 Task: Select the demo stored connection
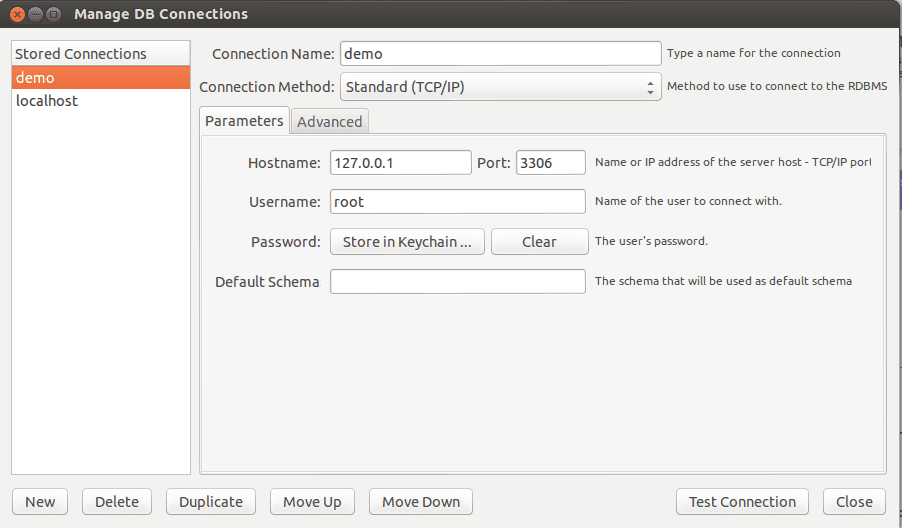point(101,77)
